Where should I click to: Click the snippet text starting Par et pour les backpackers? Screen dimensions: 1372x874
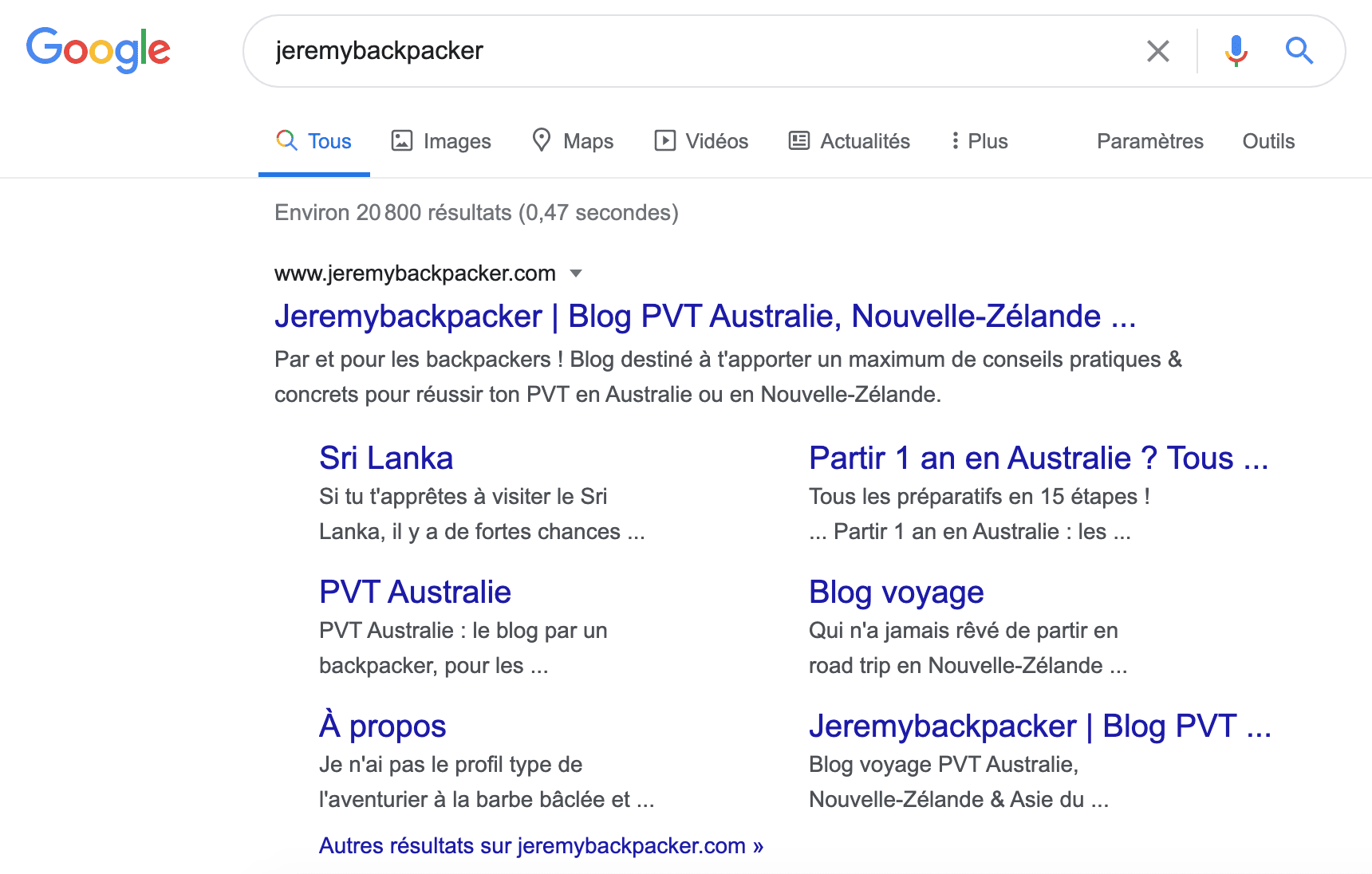coord(728,377)
